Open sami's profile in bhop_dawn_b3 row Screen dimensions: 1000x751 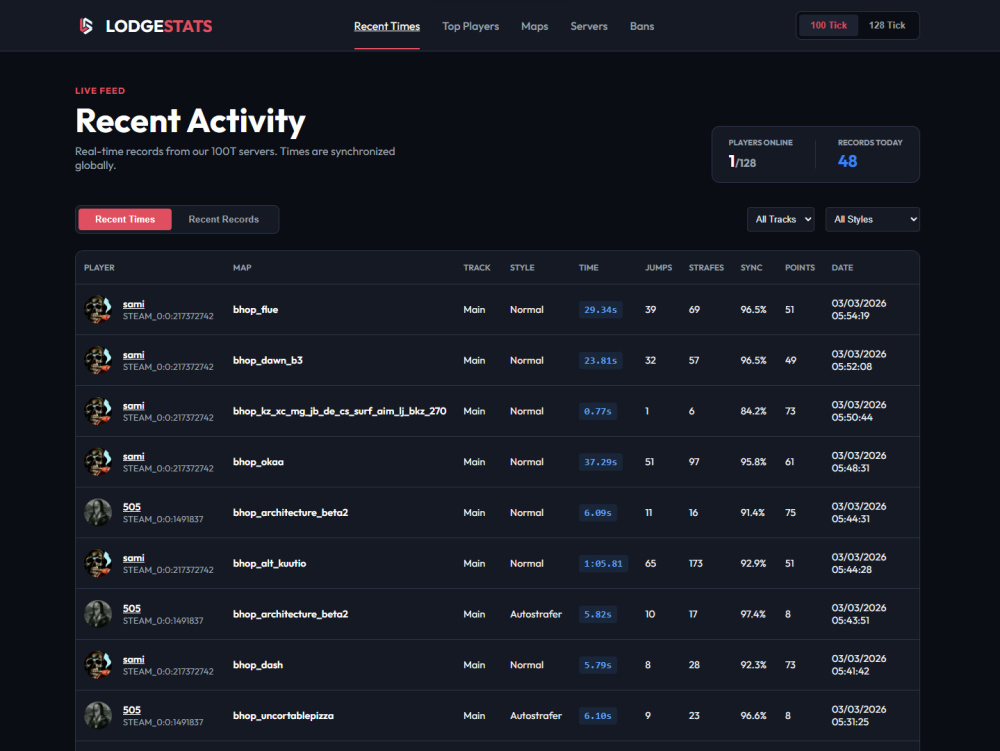[x=134, y=355]
